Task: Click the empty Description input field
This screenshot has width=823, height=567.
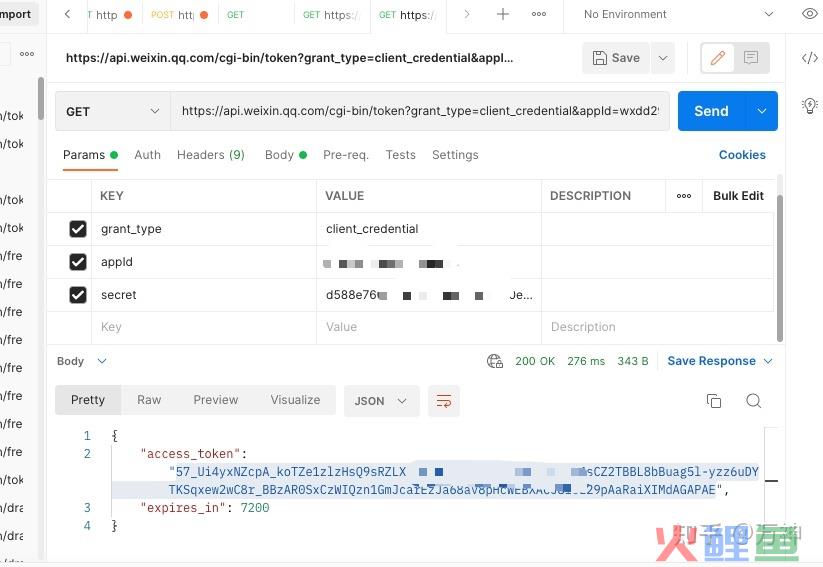Action: pos(657,327)
